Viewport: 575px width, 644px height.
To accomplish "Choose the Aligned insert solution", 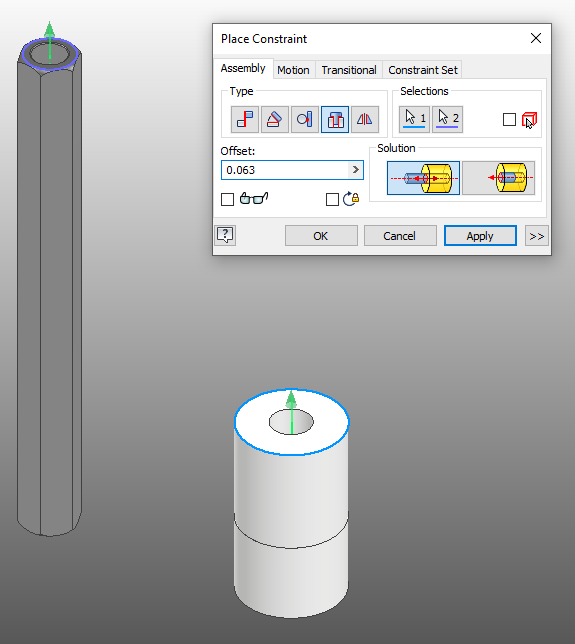I will [499, 178].
